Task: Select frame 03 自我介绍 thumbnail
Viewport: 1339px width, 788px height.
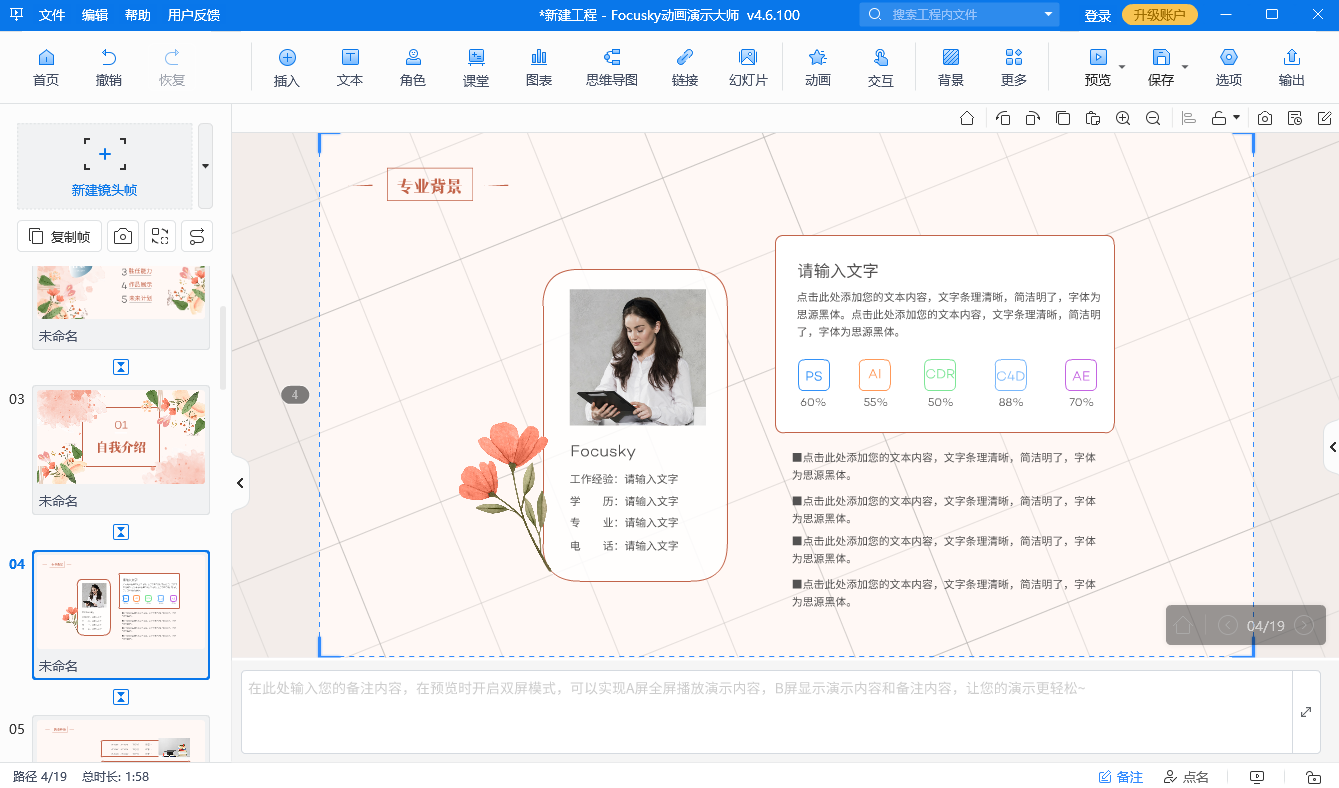Action: coord(121,449)
